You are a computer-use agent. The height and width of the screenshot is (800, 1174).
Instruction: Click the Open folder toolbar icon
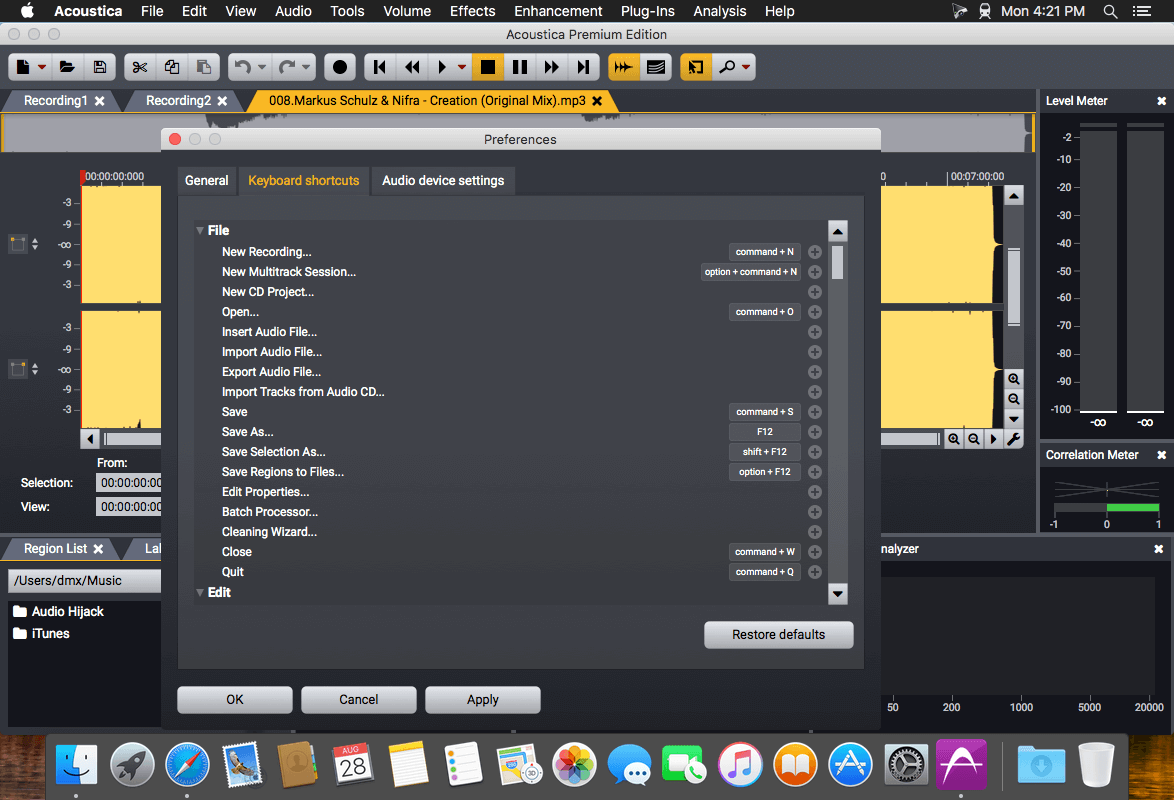(67, 67)
